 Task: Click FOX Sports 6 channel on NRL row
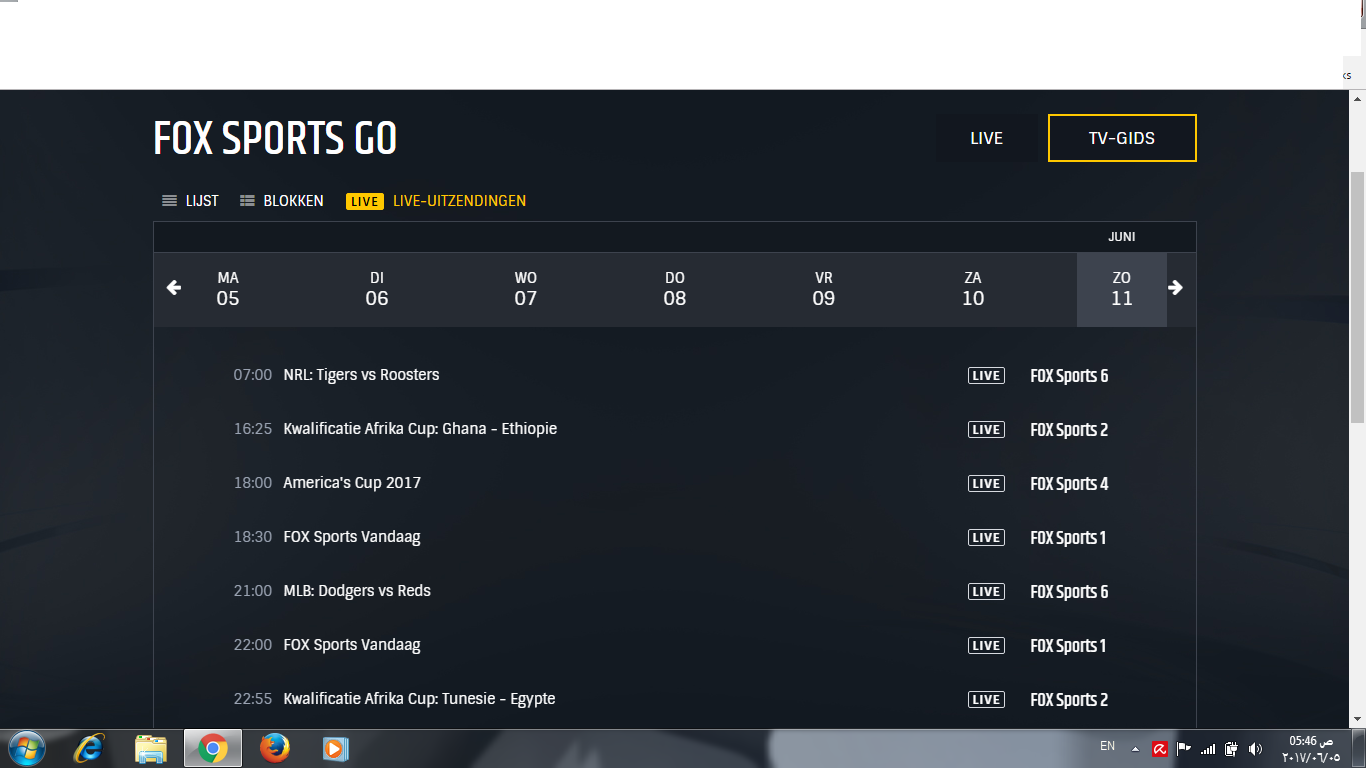pos(1069,376)
